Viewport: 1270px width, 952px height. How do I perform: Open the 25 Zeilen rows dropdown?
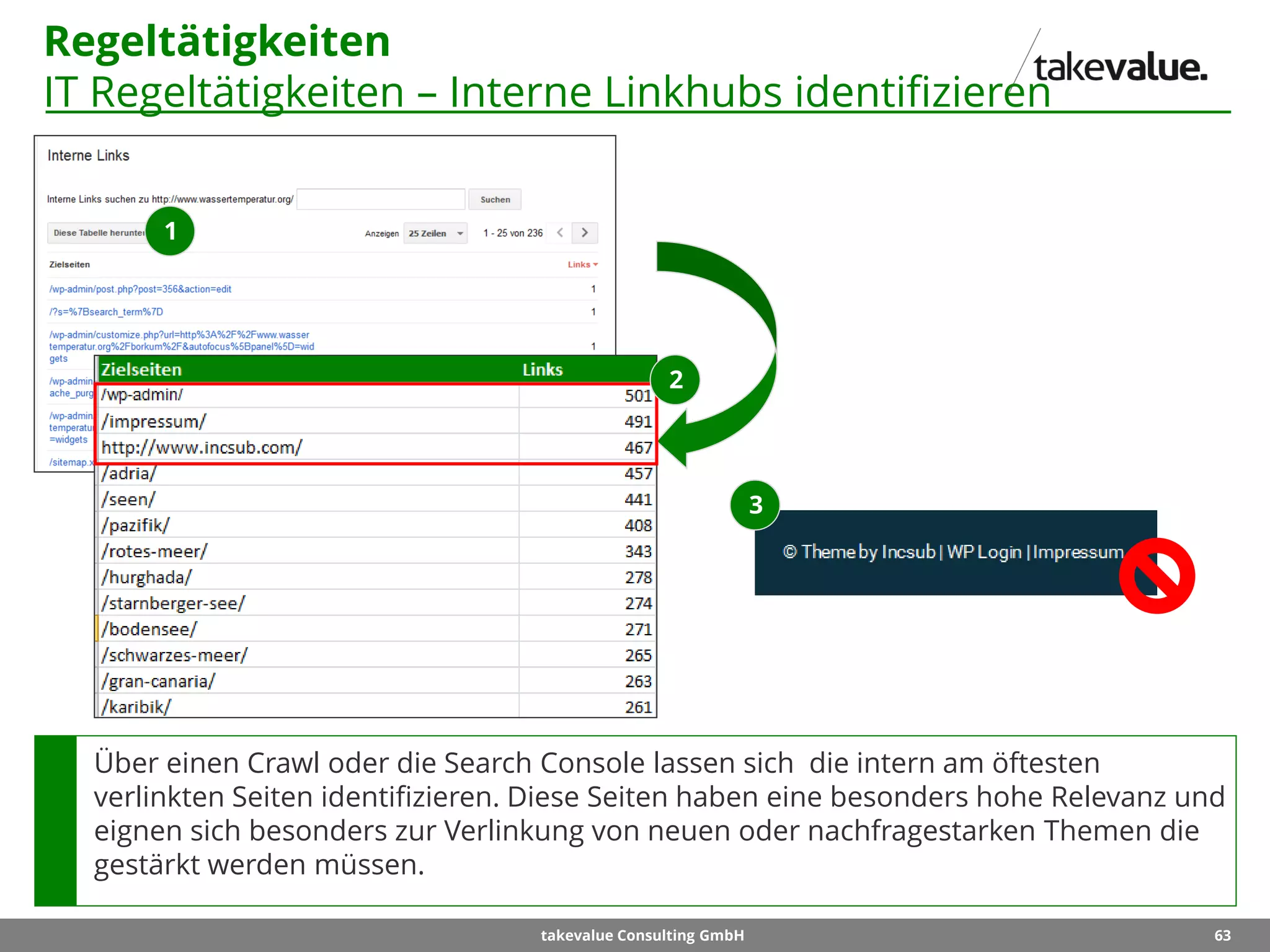[435, 233]
